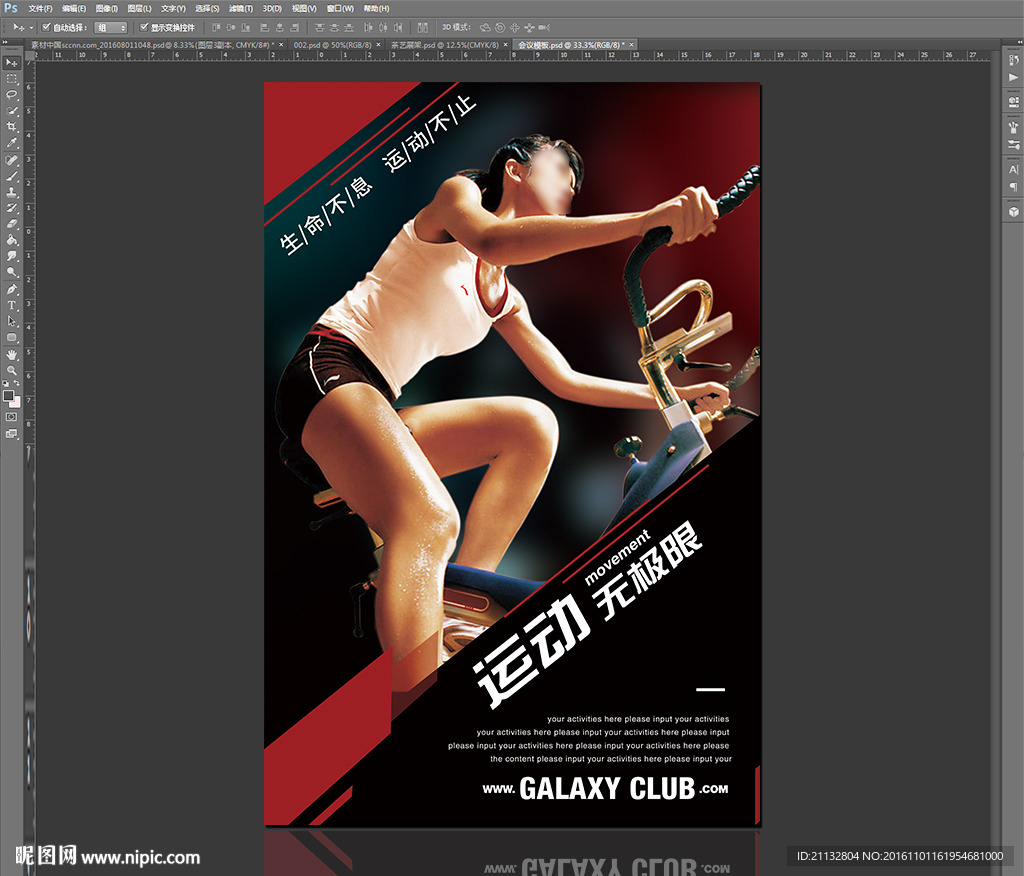Open the Character panel icon

coord(1013,169)
